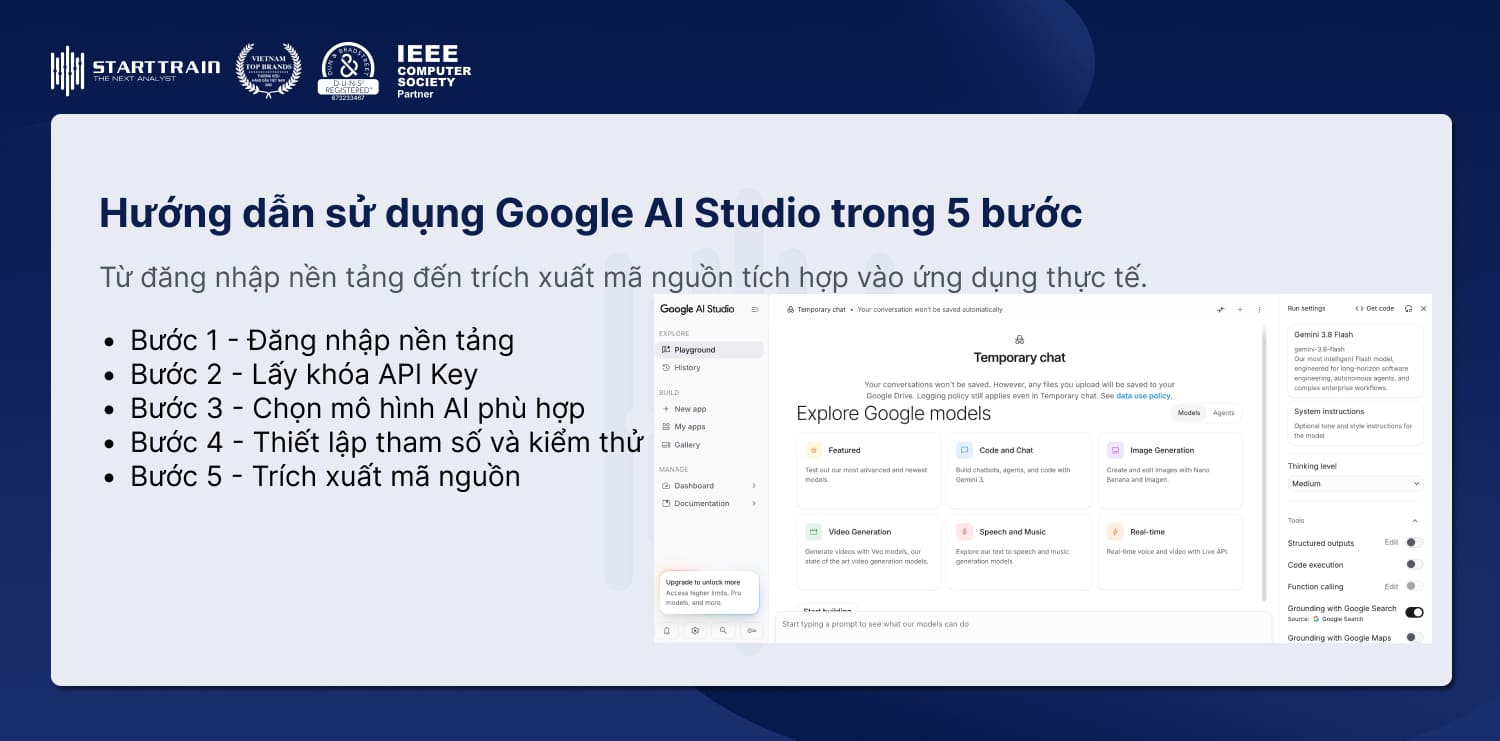
Task: Open the data use policy link
Action: tap(1144, 396)
